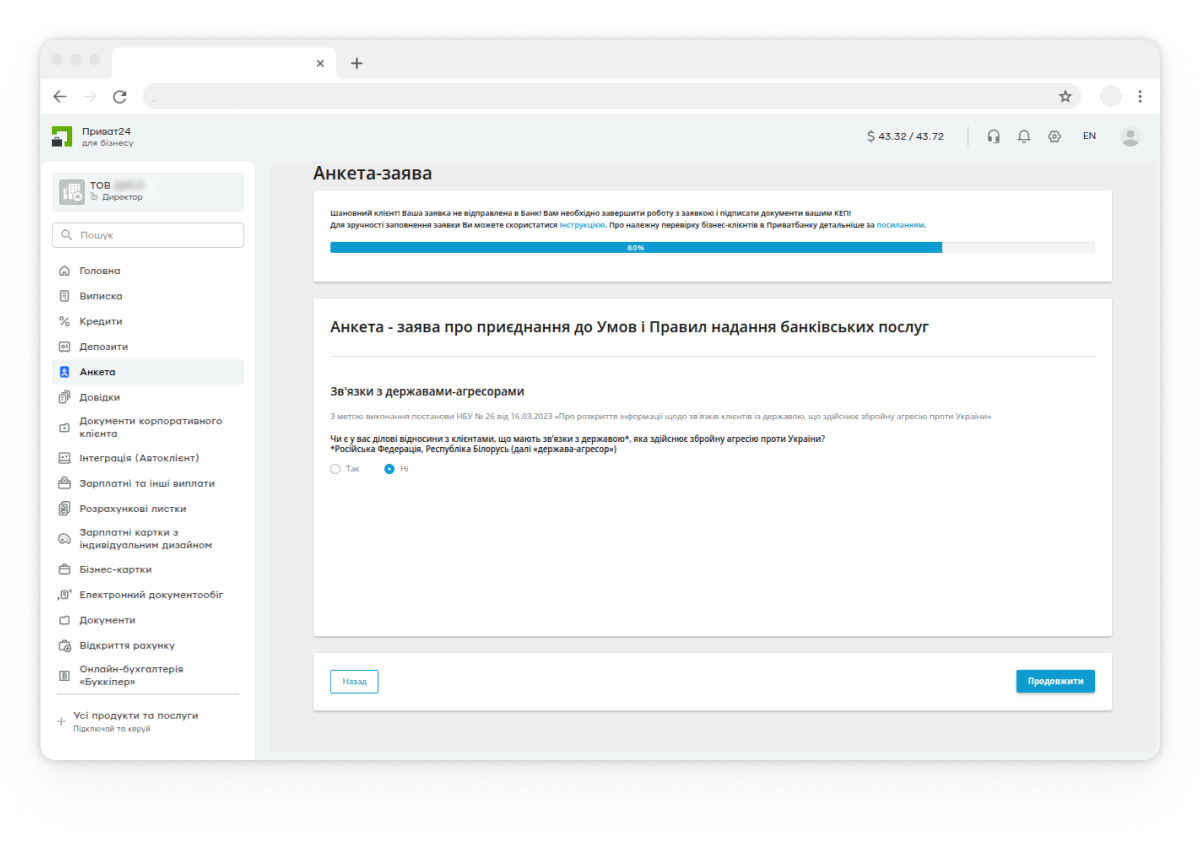Image resolution: width=1200 pixels, height=860 pixels.
Task: Expand the ТОВ company selector
Action: click(x=148, y=191)
